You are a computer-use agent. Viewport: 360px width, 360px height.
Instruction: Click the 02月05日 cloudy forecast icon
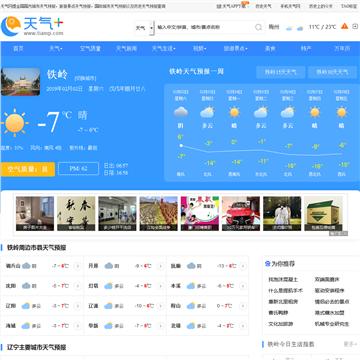(x=261, y=112)
